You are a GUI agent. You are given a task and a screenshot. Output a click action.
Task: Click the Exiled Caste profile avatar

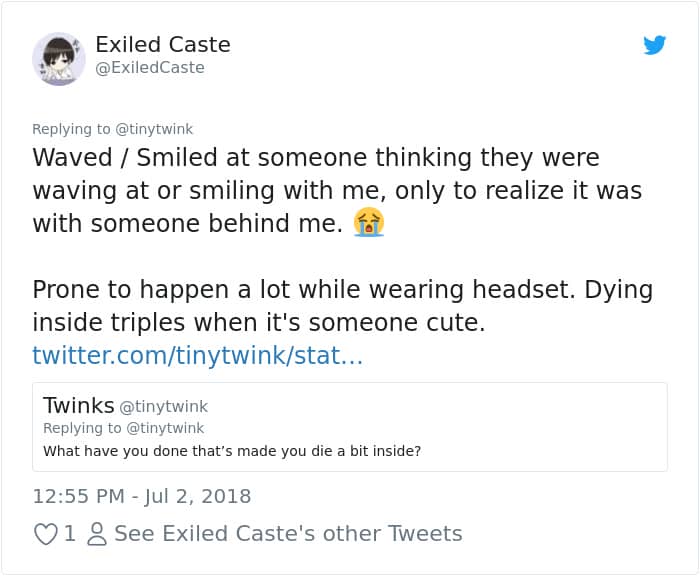tap(59, 58)
